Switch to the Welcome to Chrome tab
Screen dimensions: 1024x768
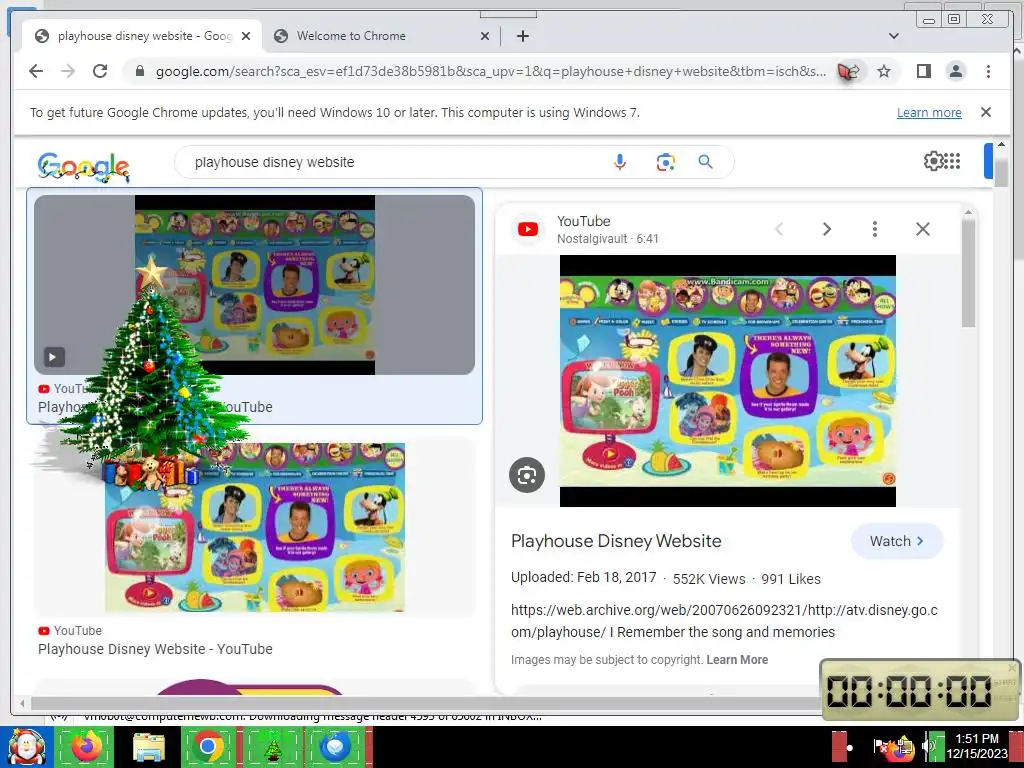pyautogui.click(x=381, y=36)
